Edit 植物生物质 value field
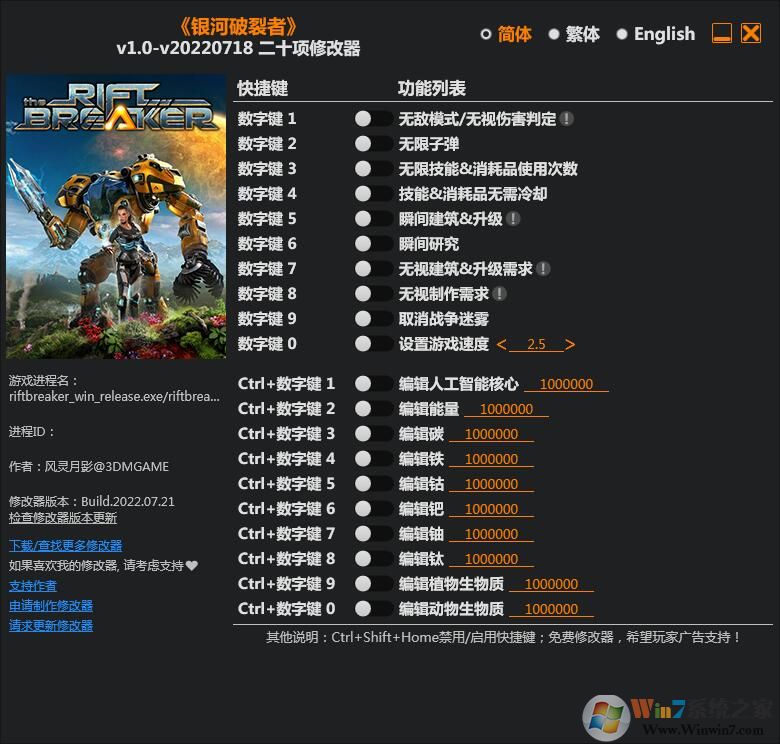Image resolution: width=780 pixels, height=744 pixels. click(552, 584)
